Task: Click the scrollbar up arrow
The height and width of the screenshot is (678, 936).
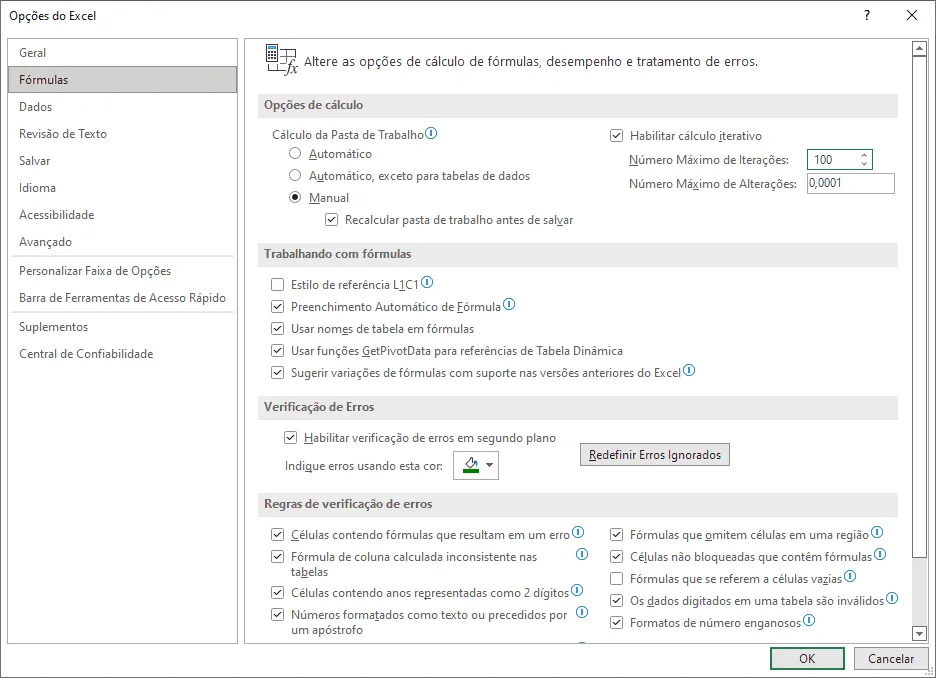Action: (x=919, y=48)
